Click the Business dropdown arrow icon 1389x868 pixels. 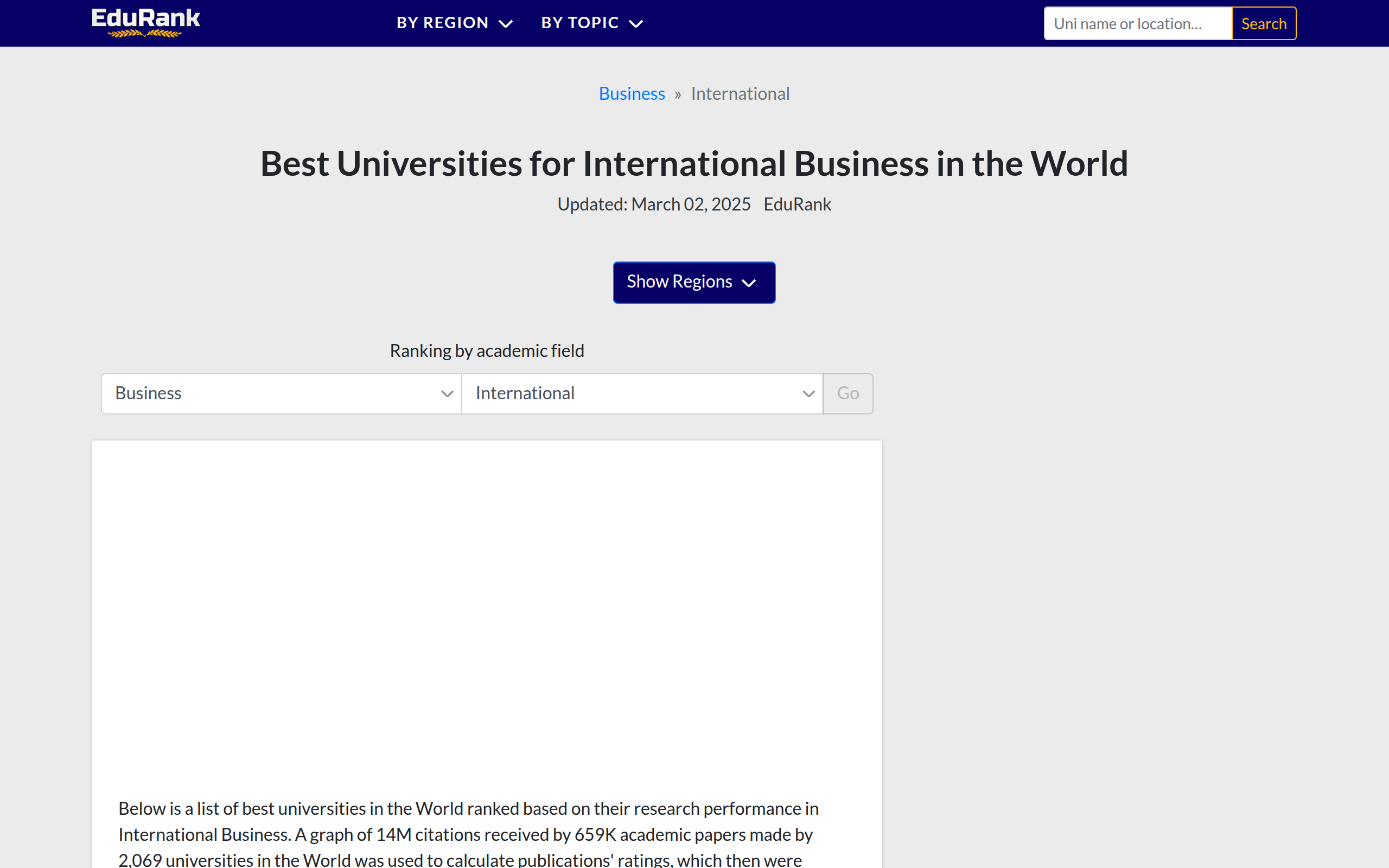(447, 394)
